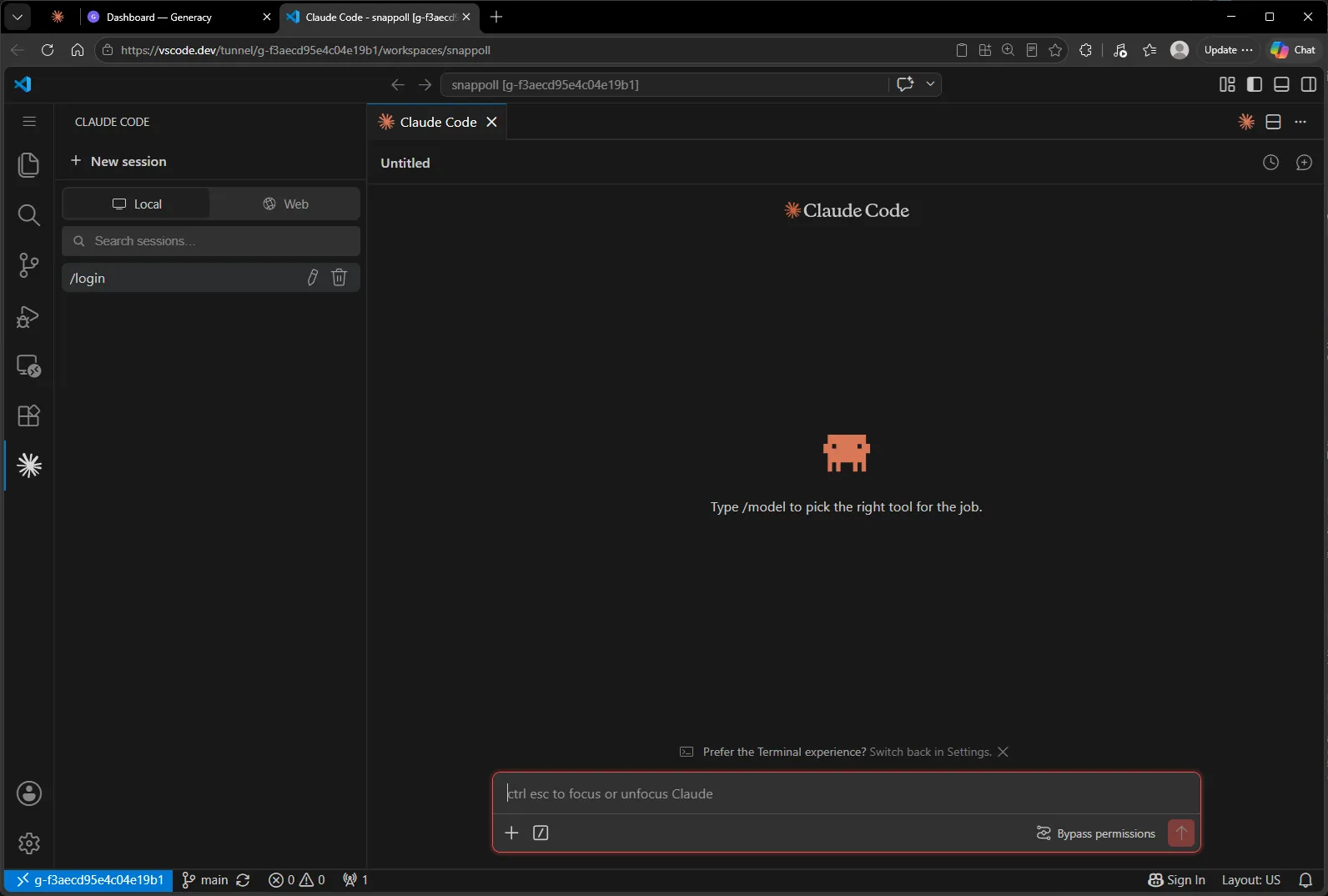Open the browser Update menu
The image size is (1328, 896).
tap(1228, 50)
